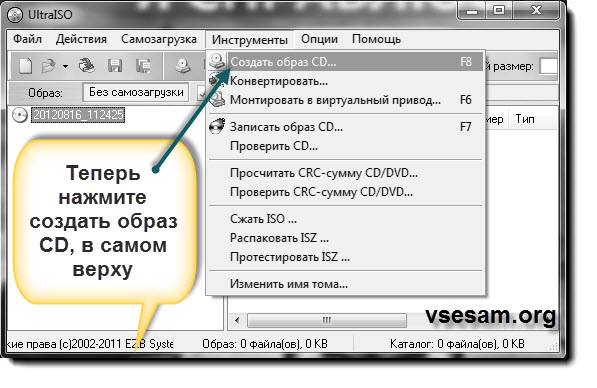This screenshot has height=388, width=597.
Task: Click the Make CD image toolbar icon
Action: click(183, 65)
